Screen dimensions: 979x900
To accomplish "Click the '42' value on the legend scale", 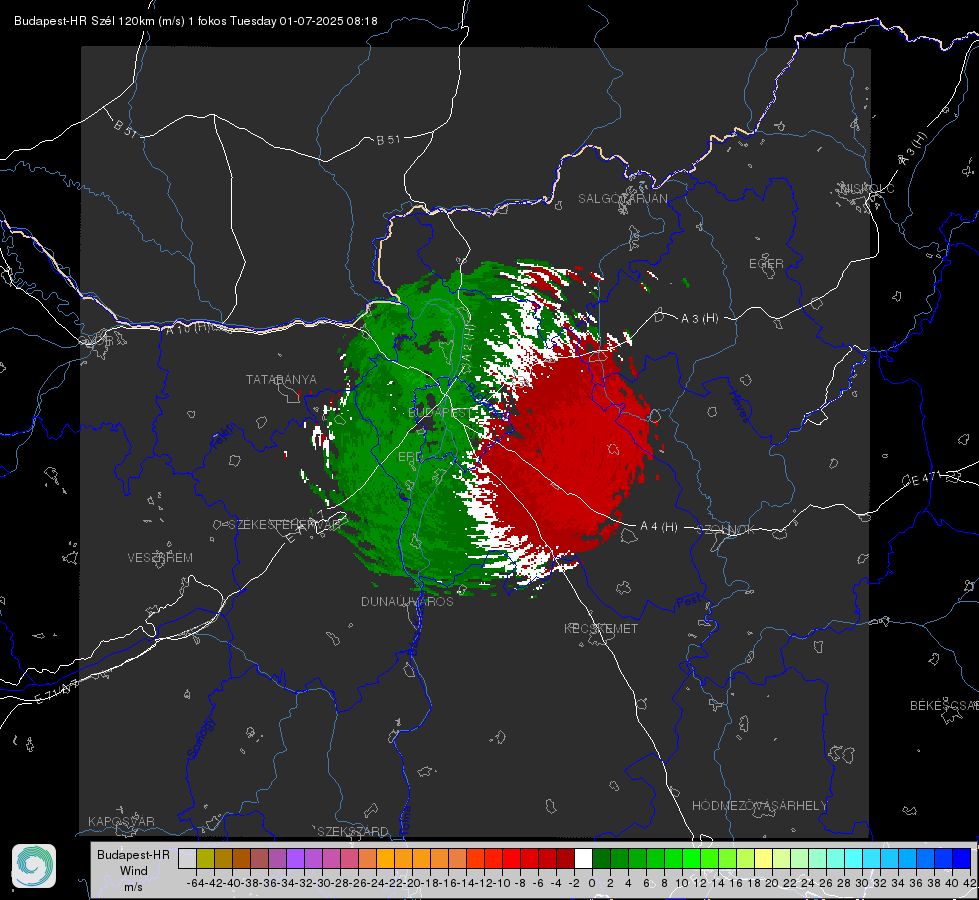I will (x=970, y=883).
